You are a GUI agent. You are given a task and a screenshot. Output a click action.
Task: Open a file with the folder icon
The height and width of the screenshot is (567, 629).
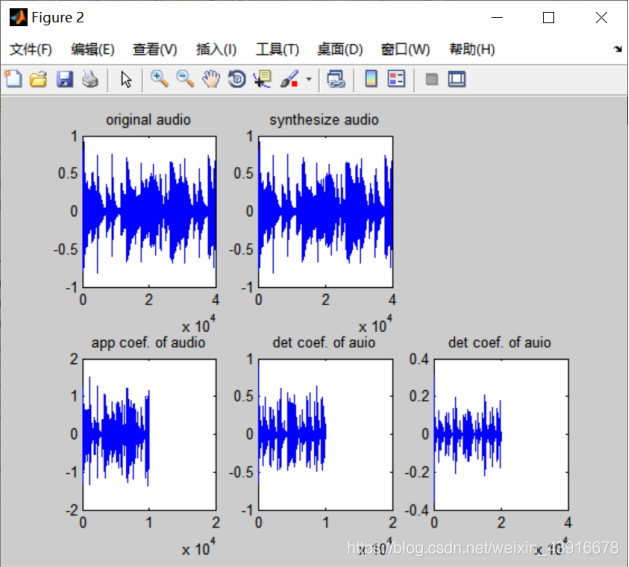click(39, 79)
